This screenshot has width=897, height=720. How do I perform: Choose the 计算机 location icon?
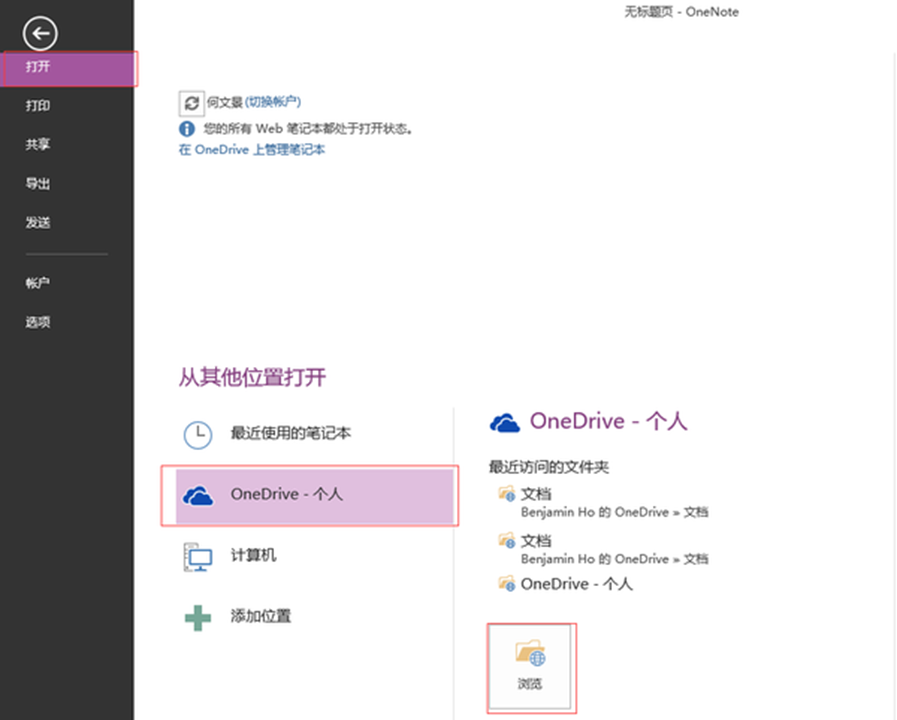point(198,556)
